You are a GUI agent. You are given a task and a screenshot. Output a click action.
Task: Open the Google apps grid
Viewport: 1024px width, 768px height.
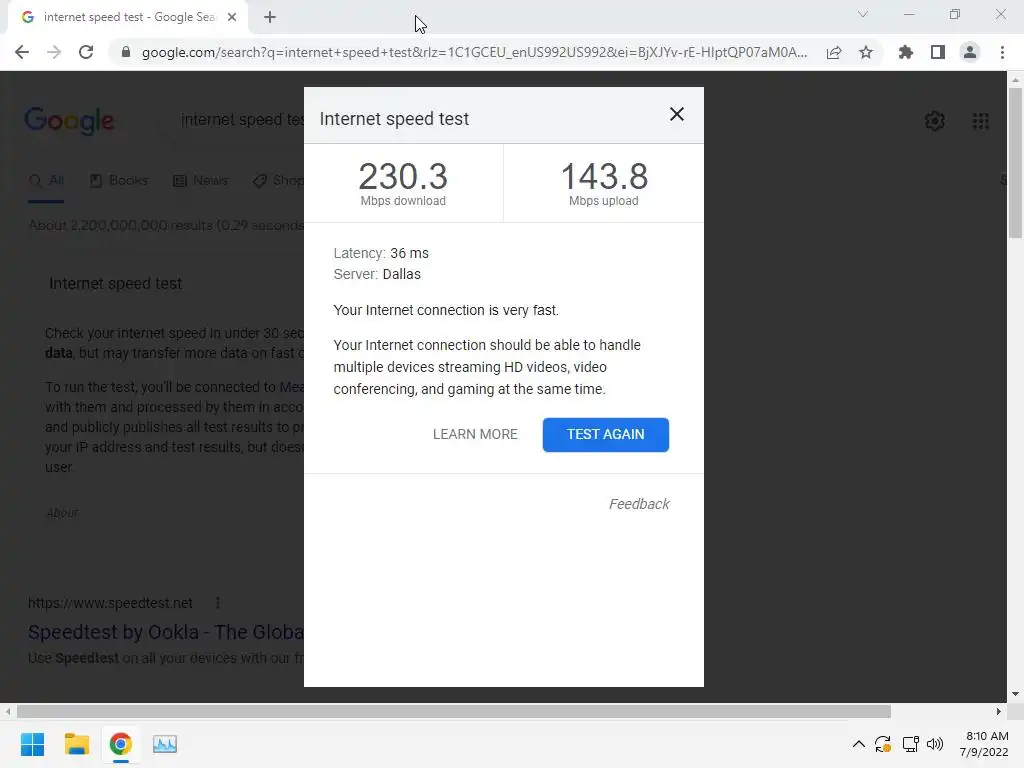[980, 121]
